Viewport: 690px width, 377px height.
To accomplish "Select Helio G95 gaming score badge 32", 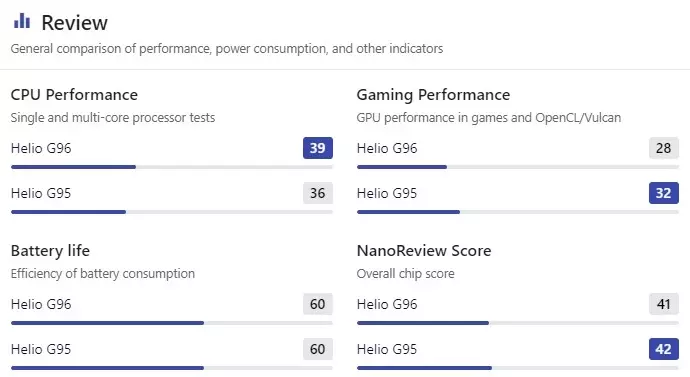I will click(x=664, y=193).
